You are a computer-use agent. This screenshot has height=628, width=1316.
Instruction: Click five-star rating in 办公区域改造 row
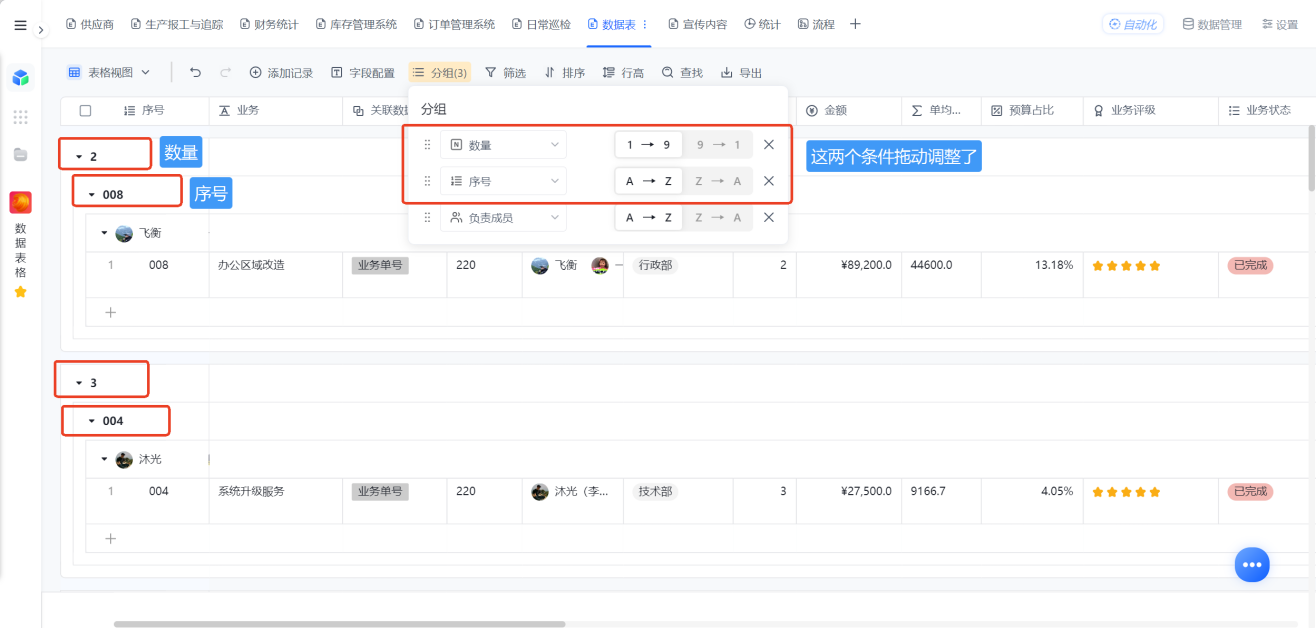[1126, 266]
